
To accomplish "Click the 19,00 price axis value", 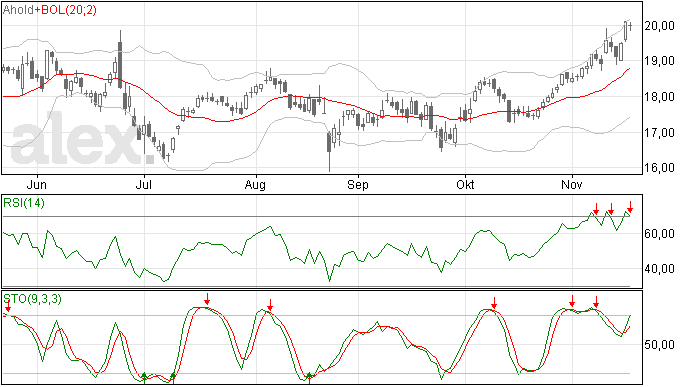I will coord(659,61).
